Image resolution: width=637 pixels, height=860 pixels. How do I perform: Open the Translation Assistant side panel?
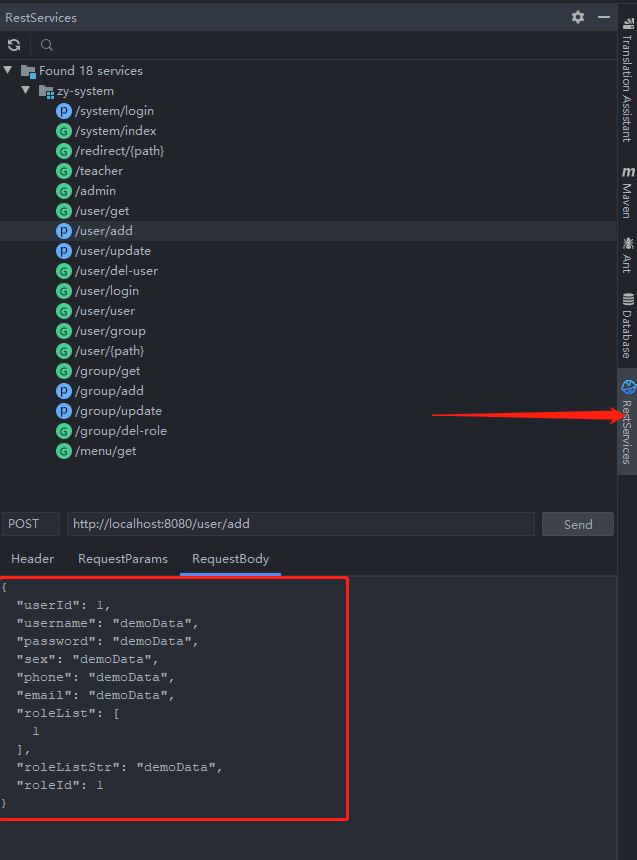[627, 81]
